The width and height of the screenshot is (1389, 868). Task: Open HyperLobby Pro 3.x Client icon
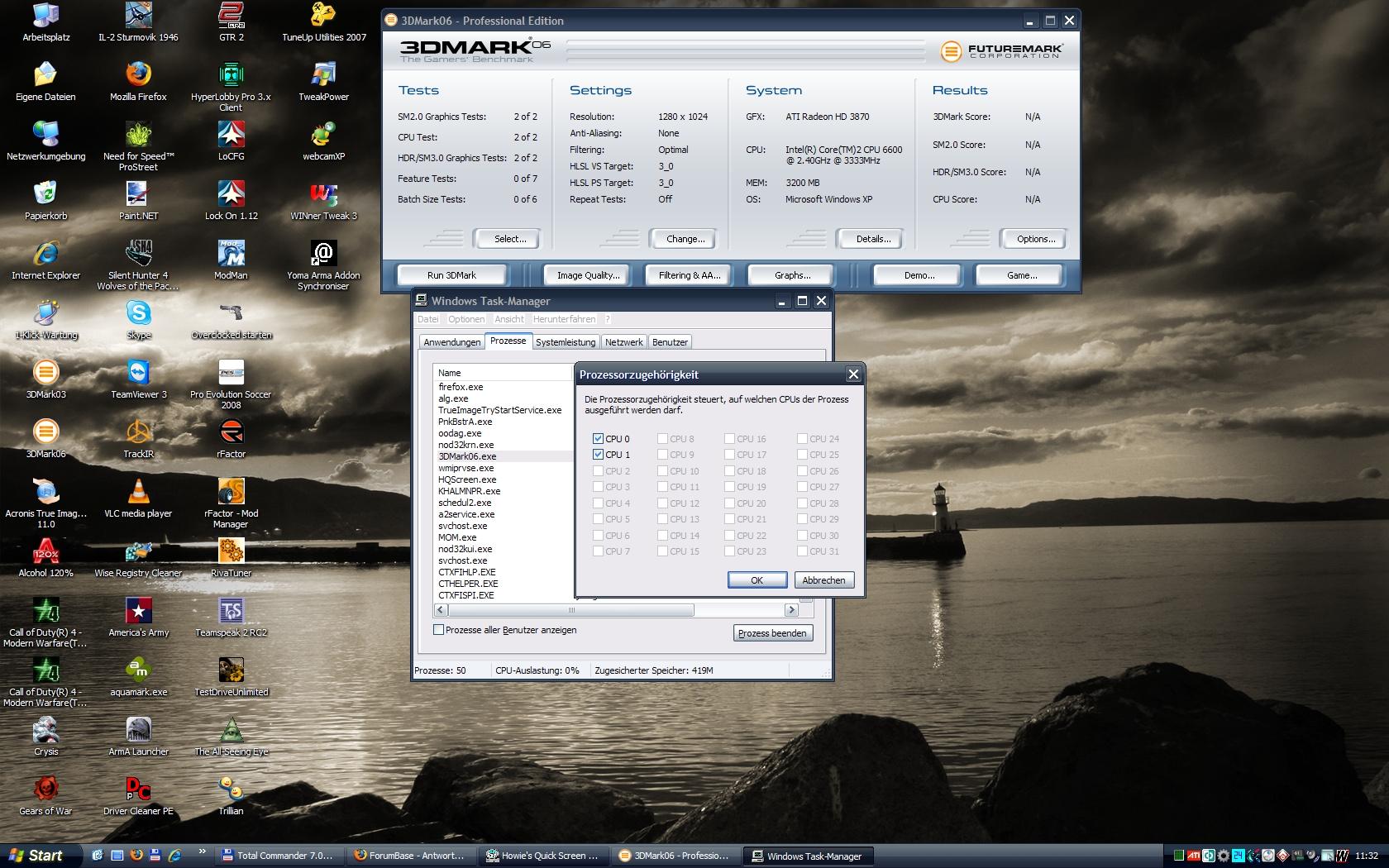(x=231, y=86)
